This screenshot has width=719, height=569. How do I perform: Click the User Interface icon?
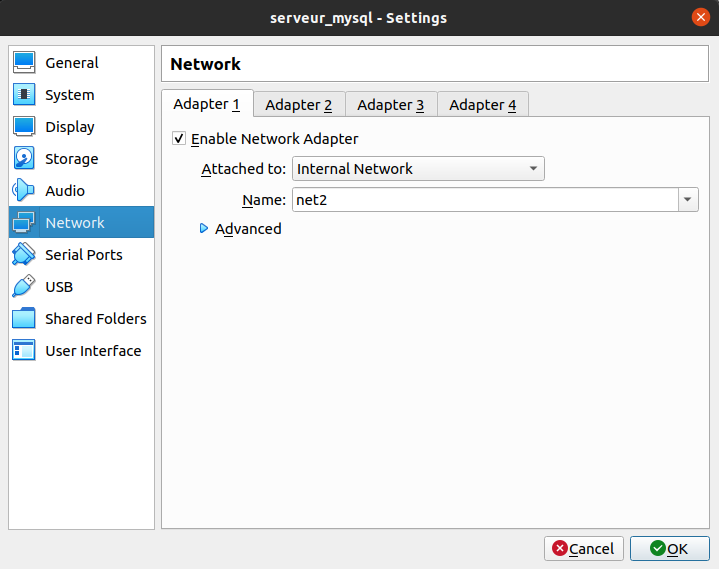(25, 351)
